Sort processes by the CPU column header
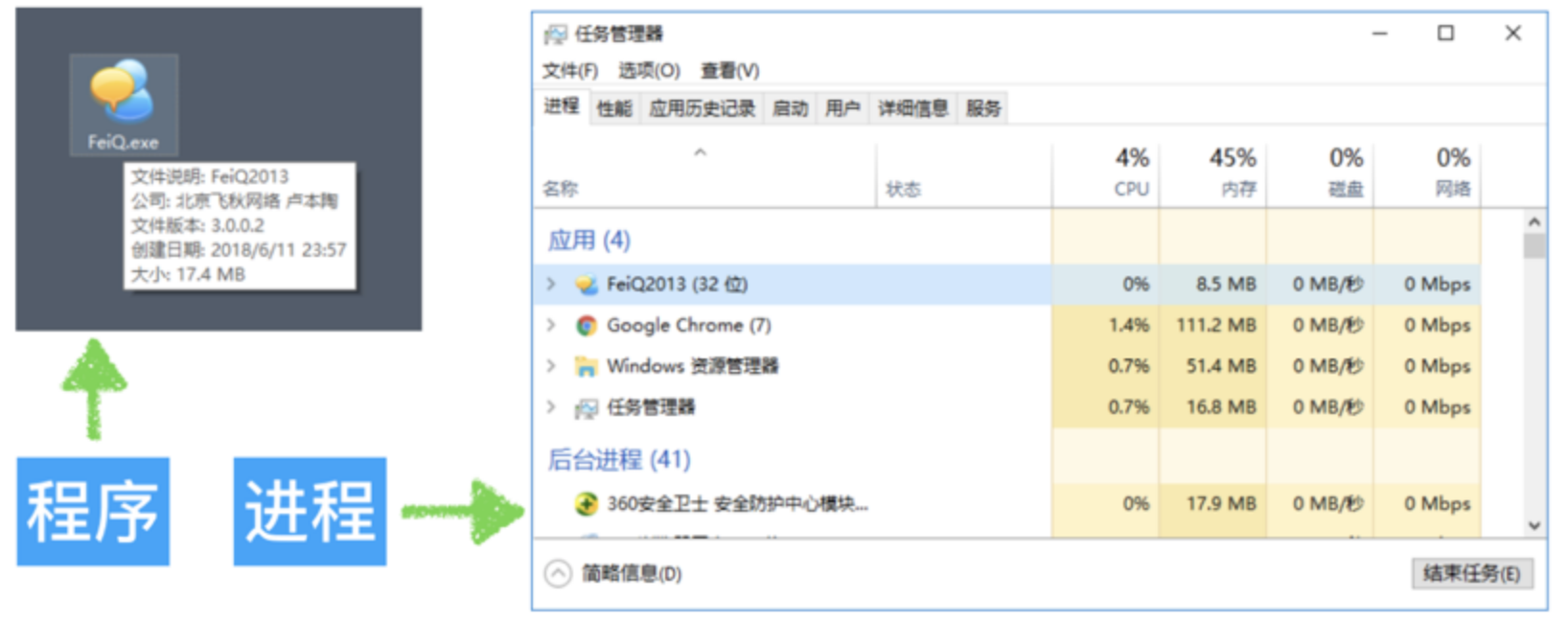This screenshot has width=1568, height=644. [x=1106, y=172]
